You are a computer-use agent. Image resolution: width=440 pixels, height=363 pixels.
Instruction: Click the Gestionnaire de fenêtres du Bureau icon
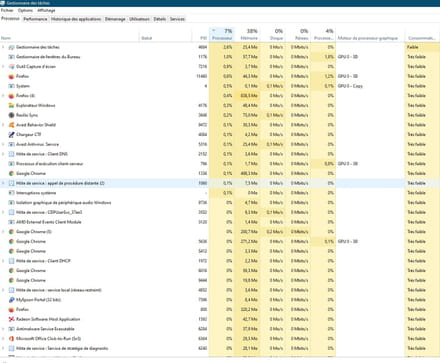coord(11,57)
